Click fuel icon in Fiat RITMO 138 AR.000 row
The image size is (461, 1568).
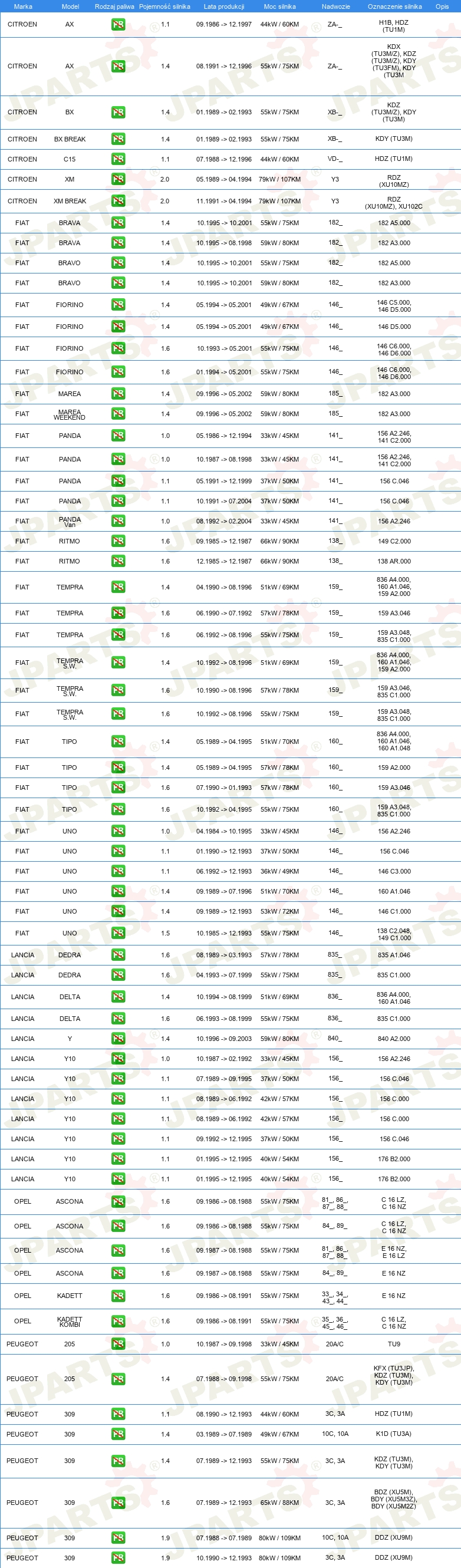point(118,561)
